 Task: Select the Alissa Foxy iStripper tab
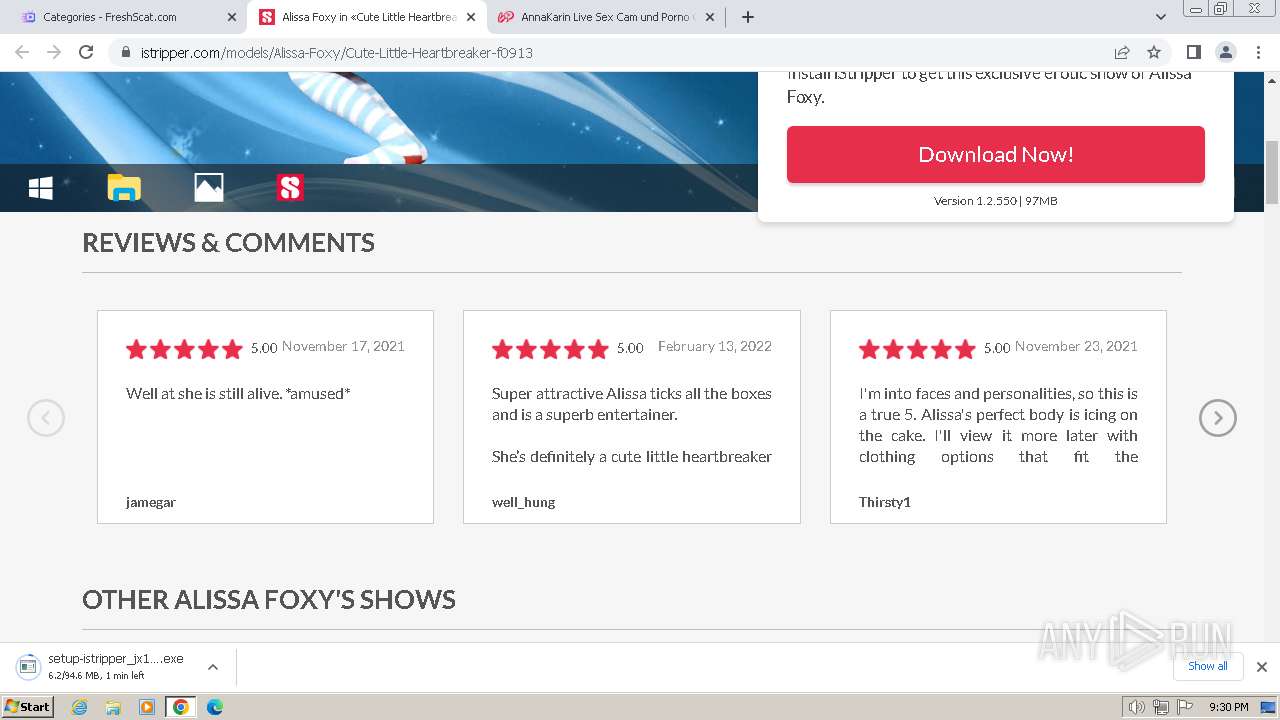(x=368, y=17)
